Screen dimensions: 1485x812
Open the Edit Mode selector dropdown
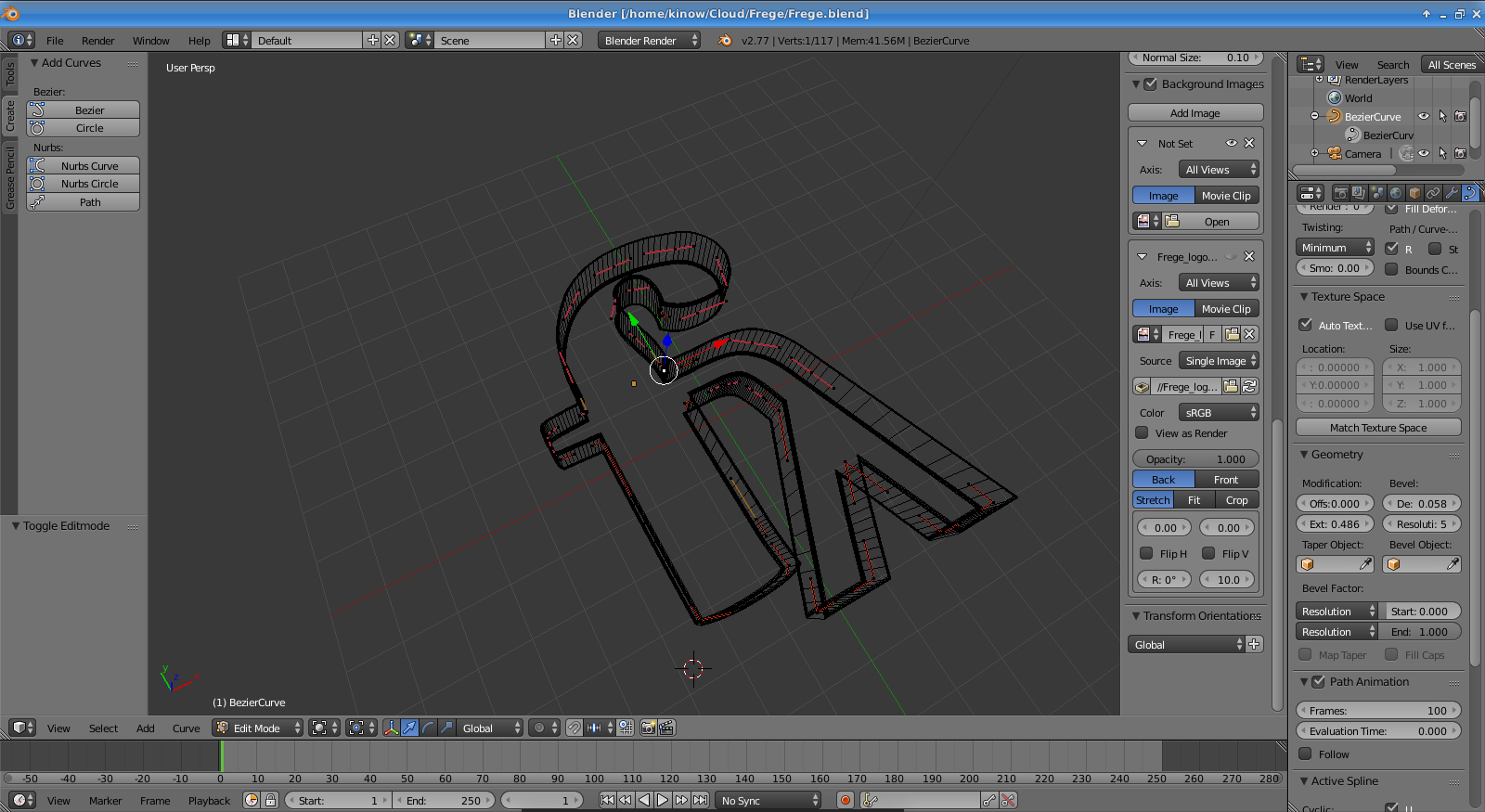click(x=258, y=728)
